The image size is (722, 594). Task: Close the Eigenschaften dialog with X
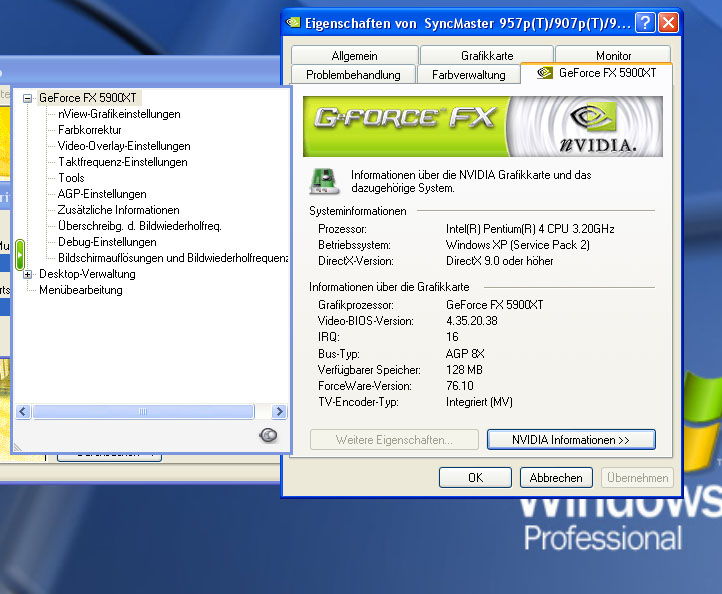(x=668, y=23)
